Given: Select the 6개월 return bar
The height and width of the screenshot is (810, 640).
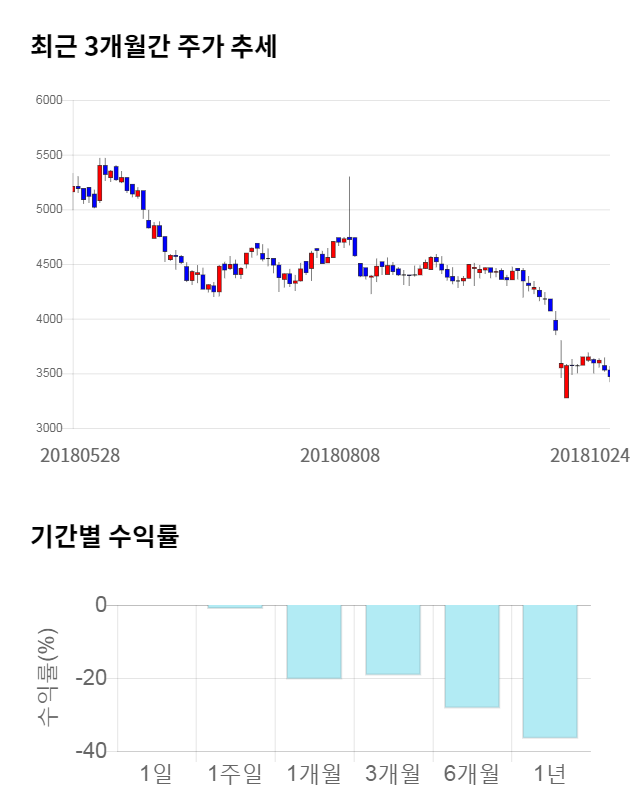Looking at the screenshot, I should point(472,656).
